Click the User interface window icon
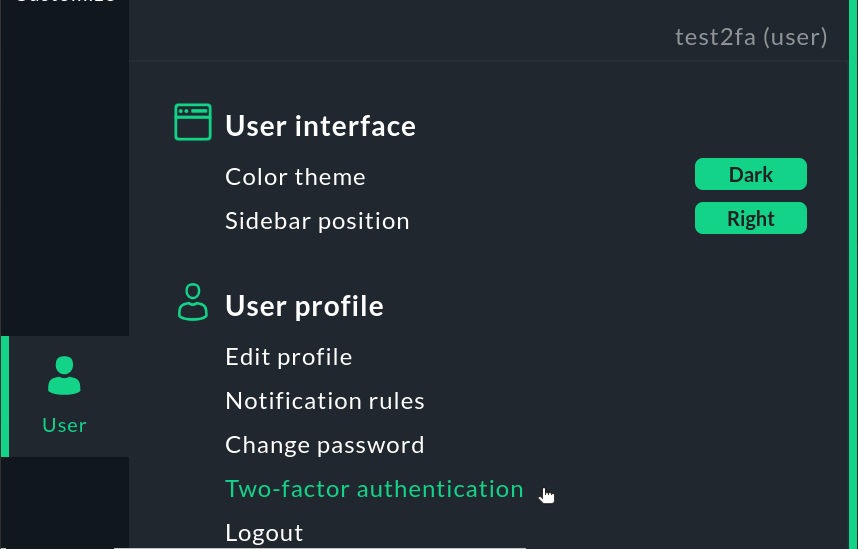The width and height of the screenshot is (858, 549). coord(193,122)
